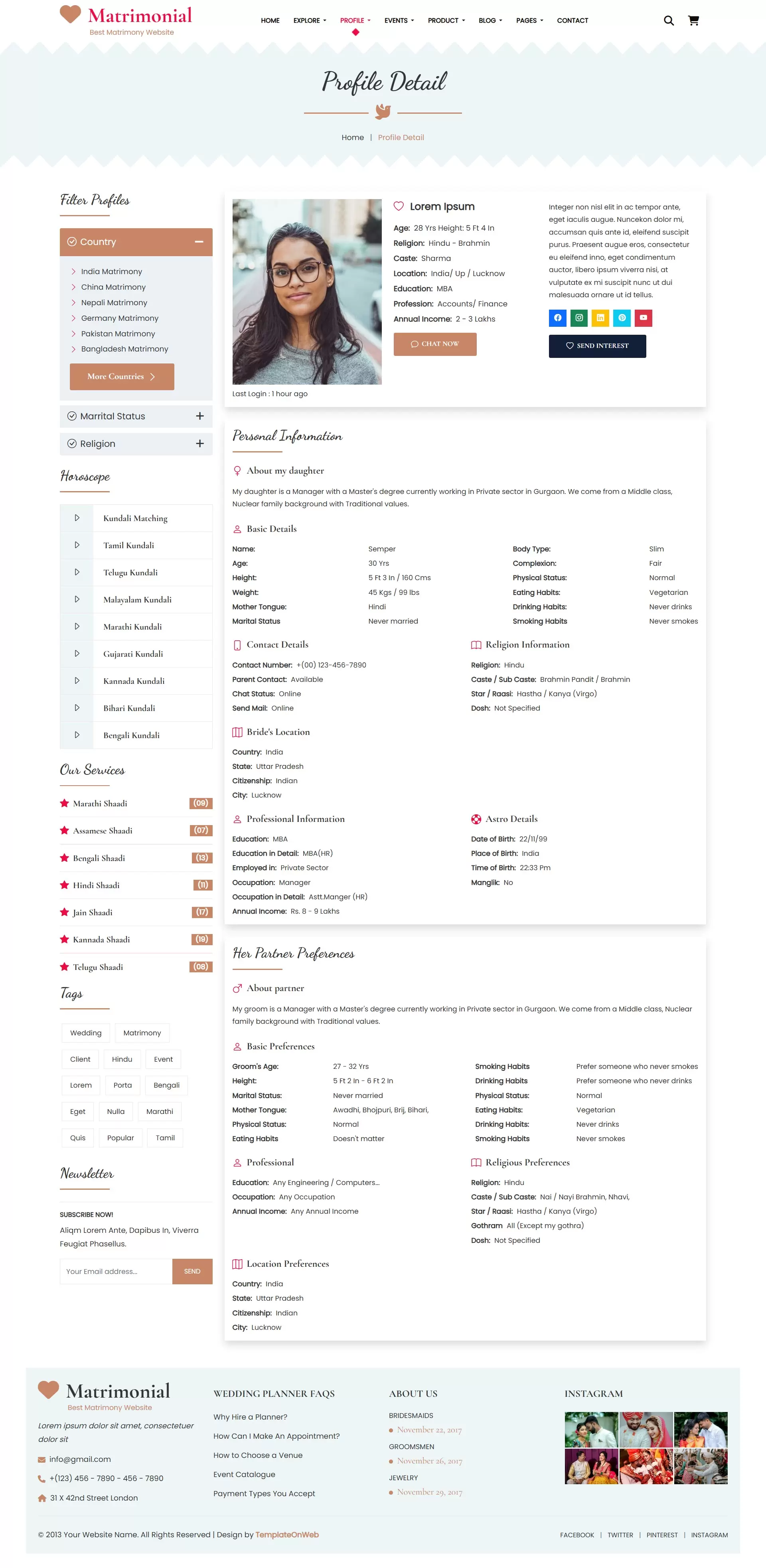Click the Instagram social icon on profile
The image size is (766, 1568).
pos(578,318)
